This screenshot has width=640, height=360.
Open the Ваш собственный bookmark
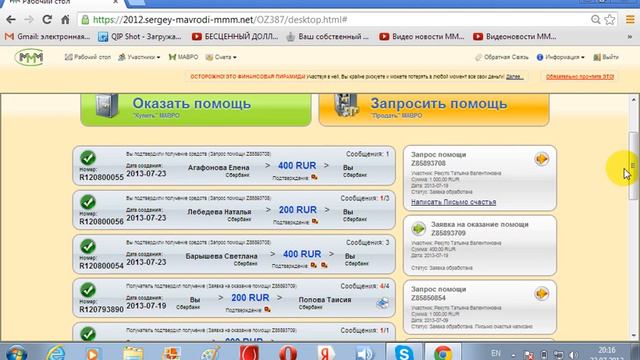327,37
